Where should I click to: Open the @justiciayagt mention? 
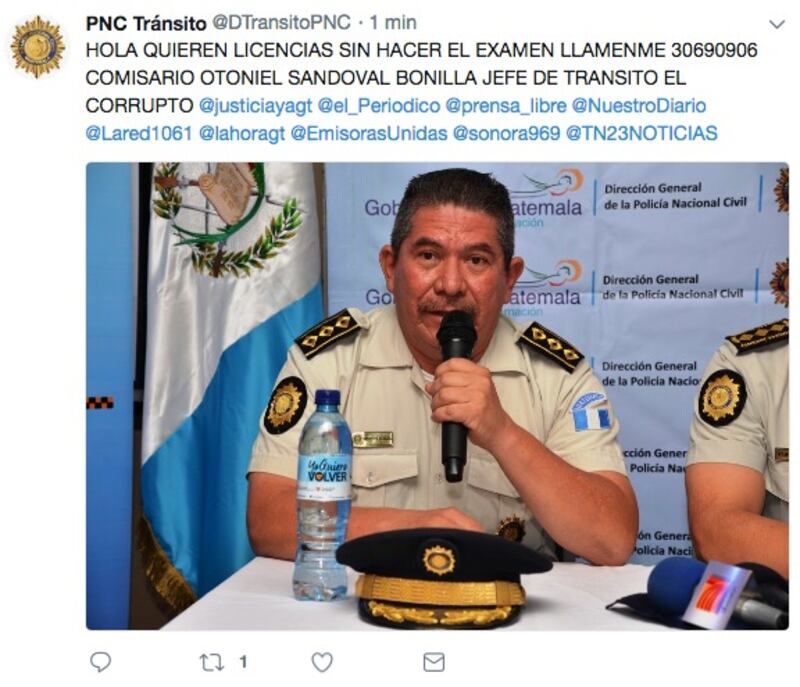255,106
